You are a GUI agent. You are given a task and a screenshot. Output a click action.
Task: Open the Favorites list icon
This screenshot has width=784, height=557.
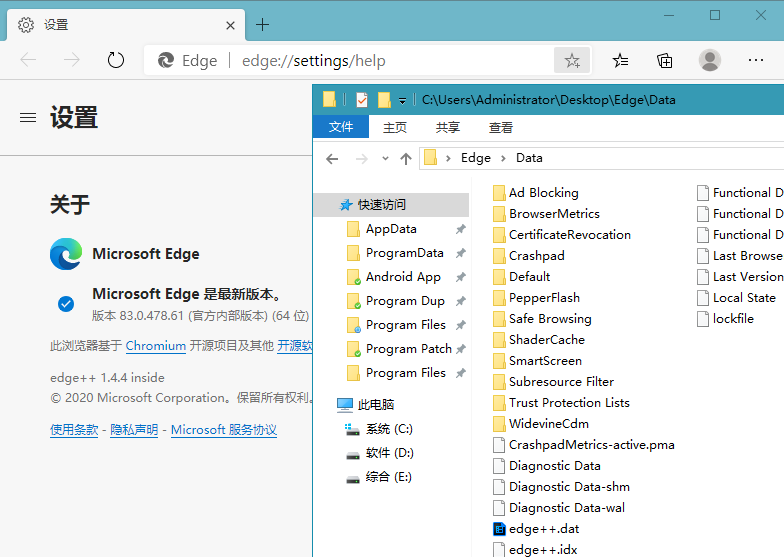click(x=620, y=60)
